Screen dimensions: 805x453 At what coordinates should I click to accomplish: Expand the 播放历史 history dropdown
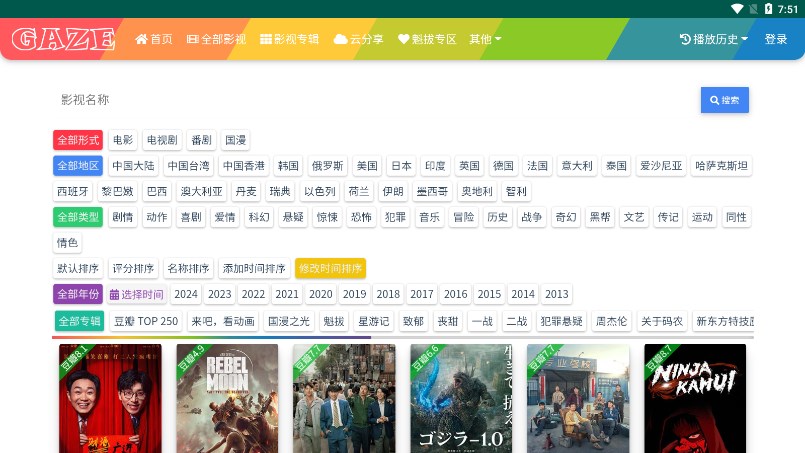click(714, 39)
